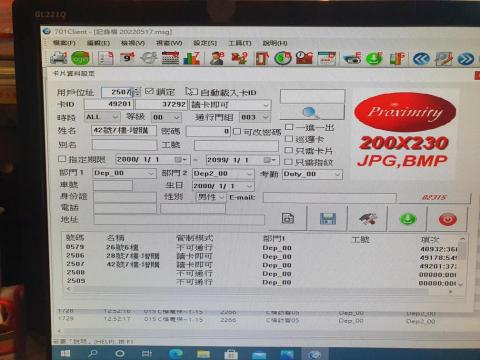Open the 性別 男性 dropdown

(x=211, y=197)
